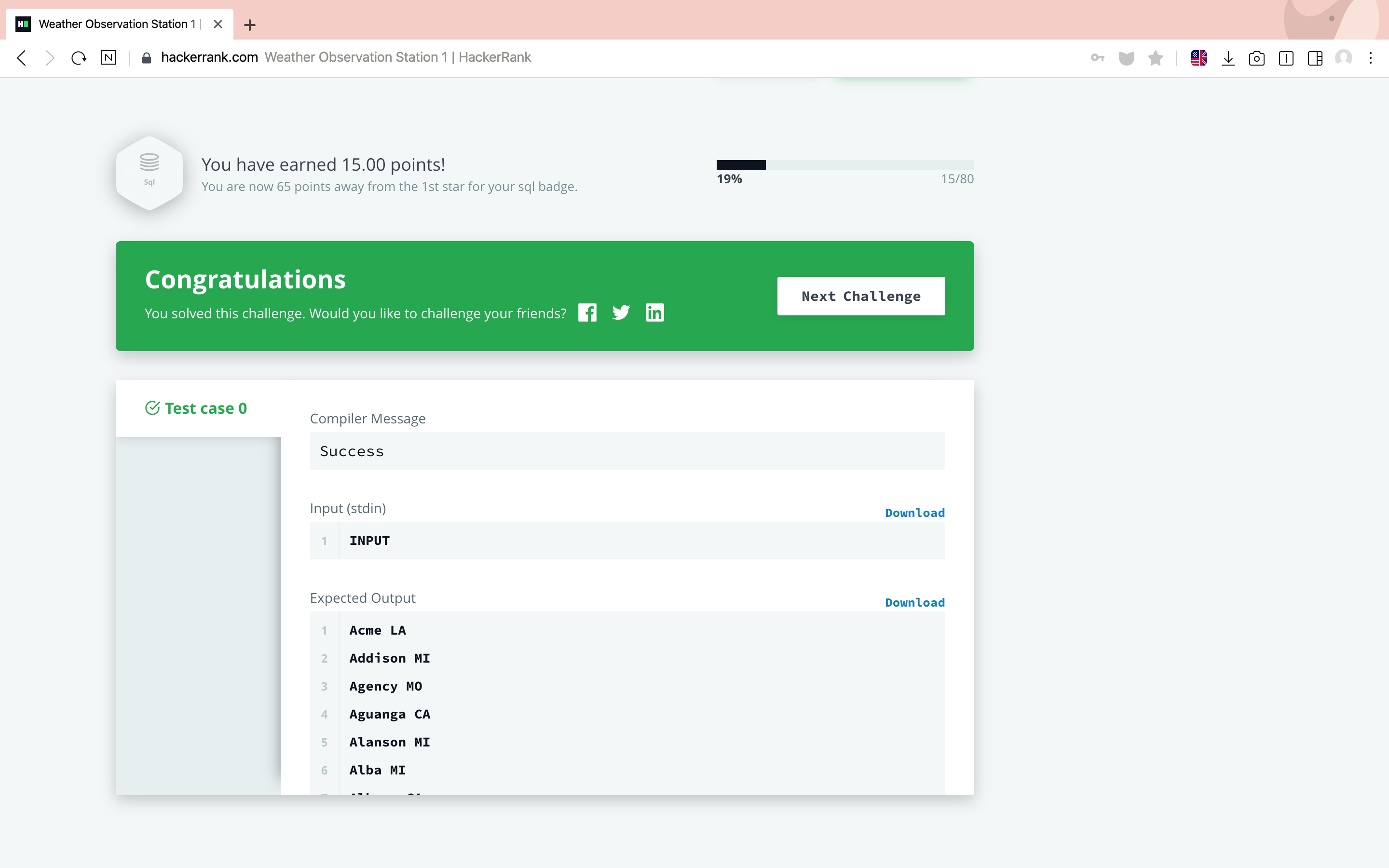The image size is (1389, 868).
Task: Click the 'You have earned 15.00 points!' text
Action: click(323, 165)
